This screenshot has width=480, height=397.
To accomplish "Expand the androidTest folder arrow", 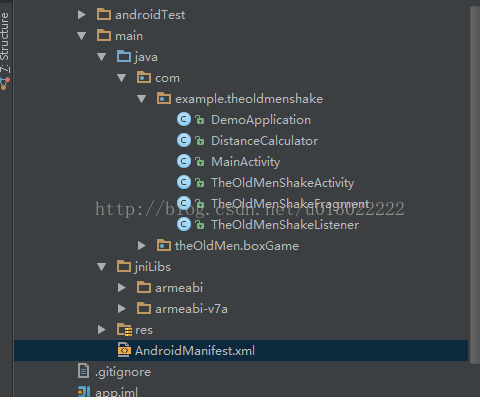I will pos(82,15).
